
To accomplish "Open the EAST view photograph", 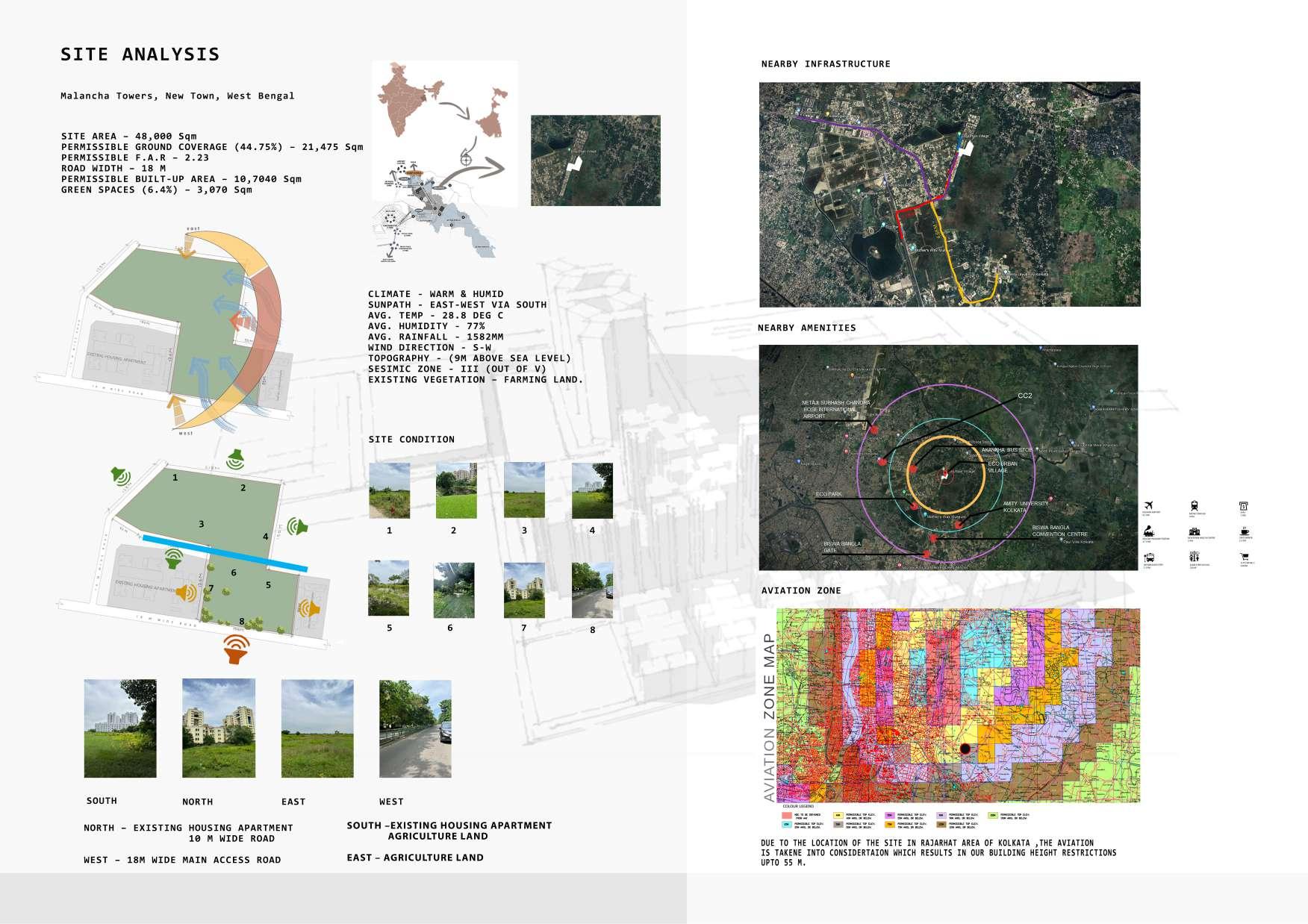I will [x=317, y=728].
